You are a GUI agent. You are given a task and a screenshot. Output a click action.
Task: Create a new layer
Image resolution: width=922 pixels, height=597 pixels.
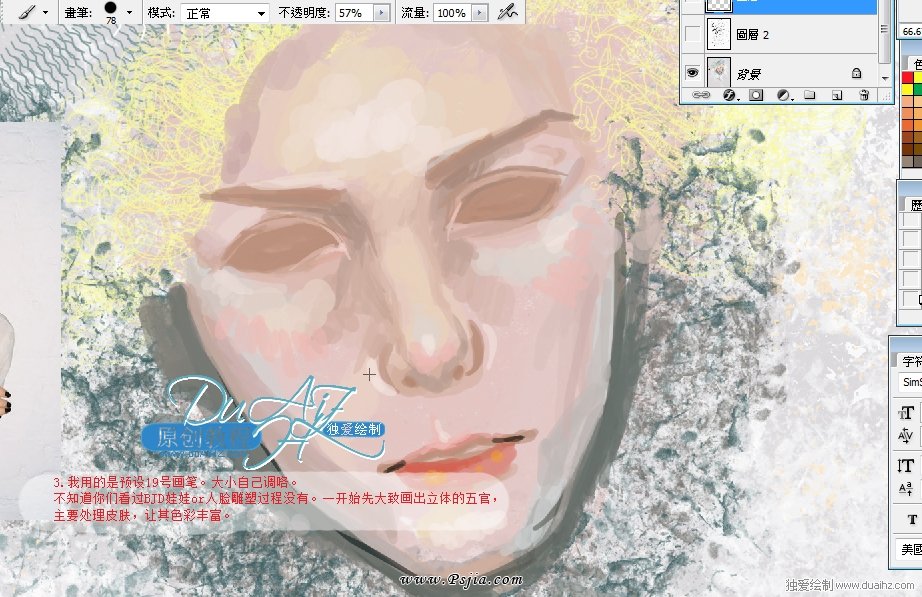[x=837, y=96]
